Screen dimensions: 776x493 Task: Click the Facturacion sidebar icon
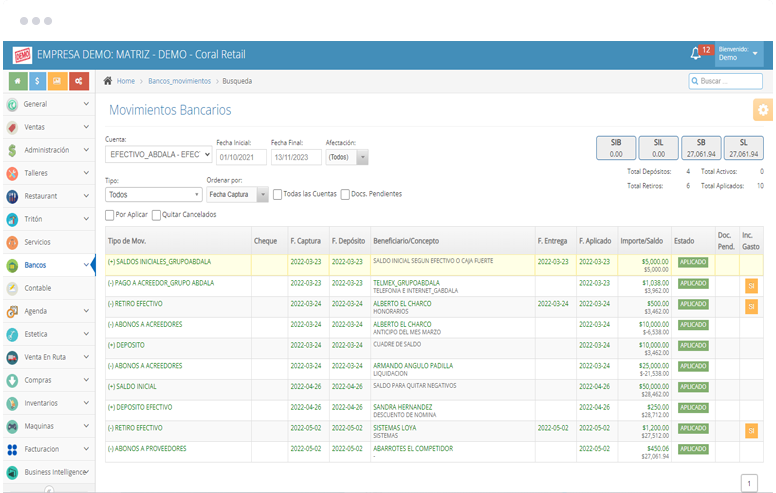tap(12, 449)
